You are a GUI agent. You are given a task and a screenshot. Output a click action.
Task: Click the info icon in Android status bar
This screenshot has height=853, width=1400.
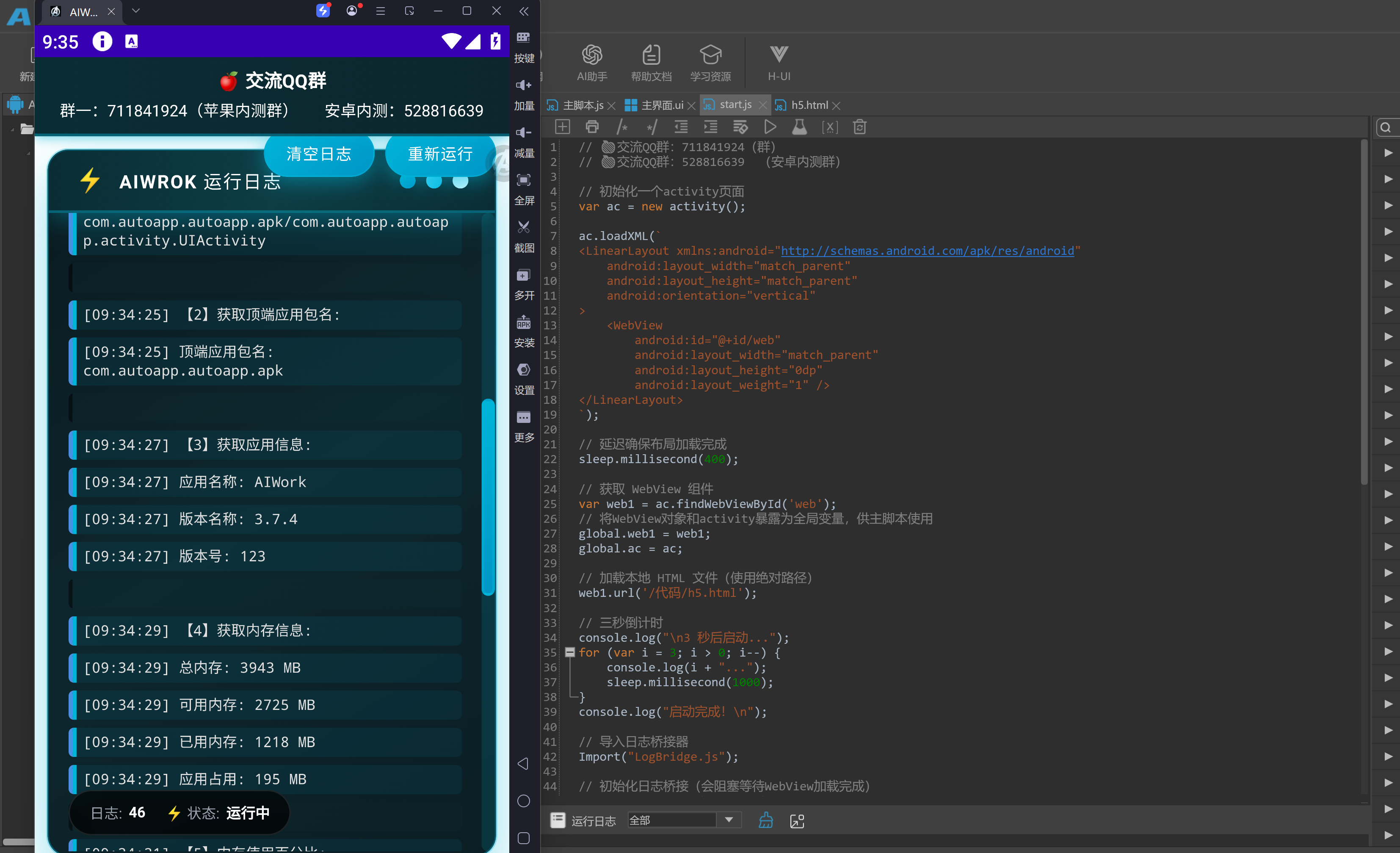click(102, 41)
